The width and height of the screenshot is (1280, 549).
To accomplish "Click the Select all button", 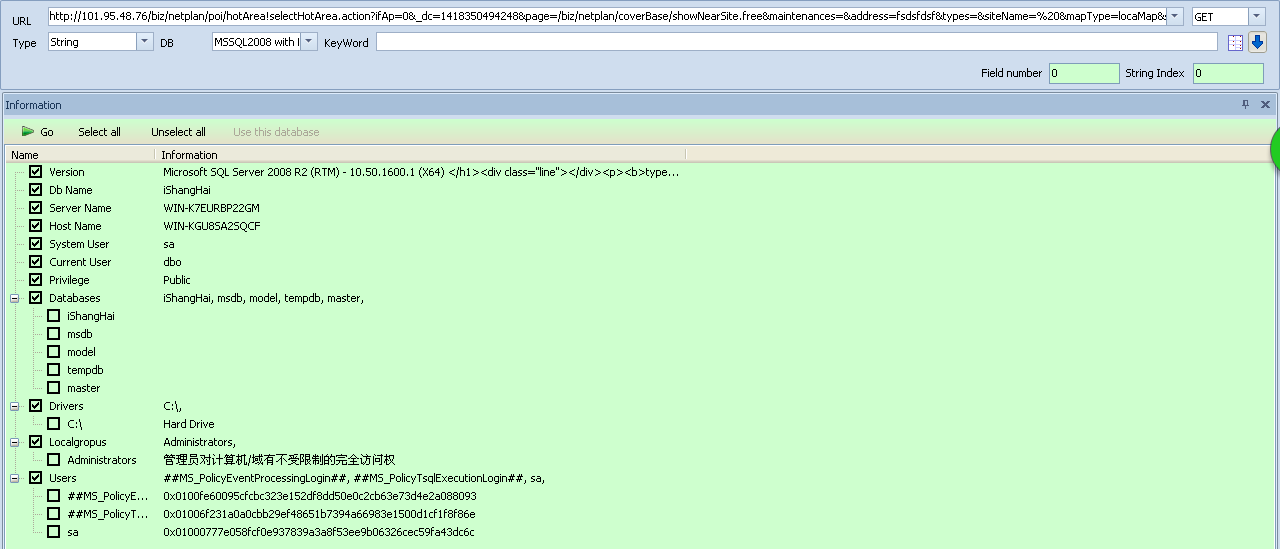I will coord(100,132).
